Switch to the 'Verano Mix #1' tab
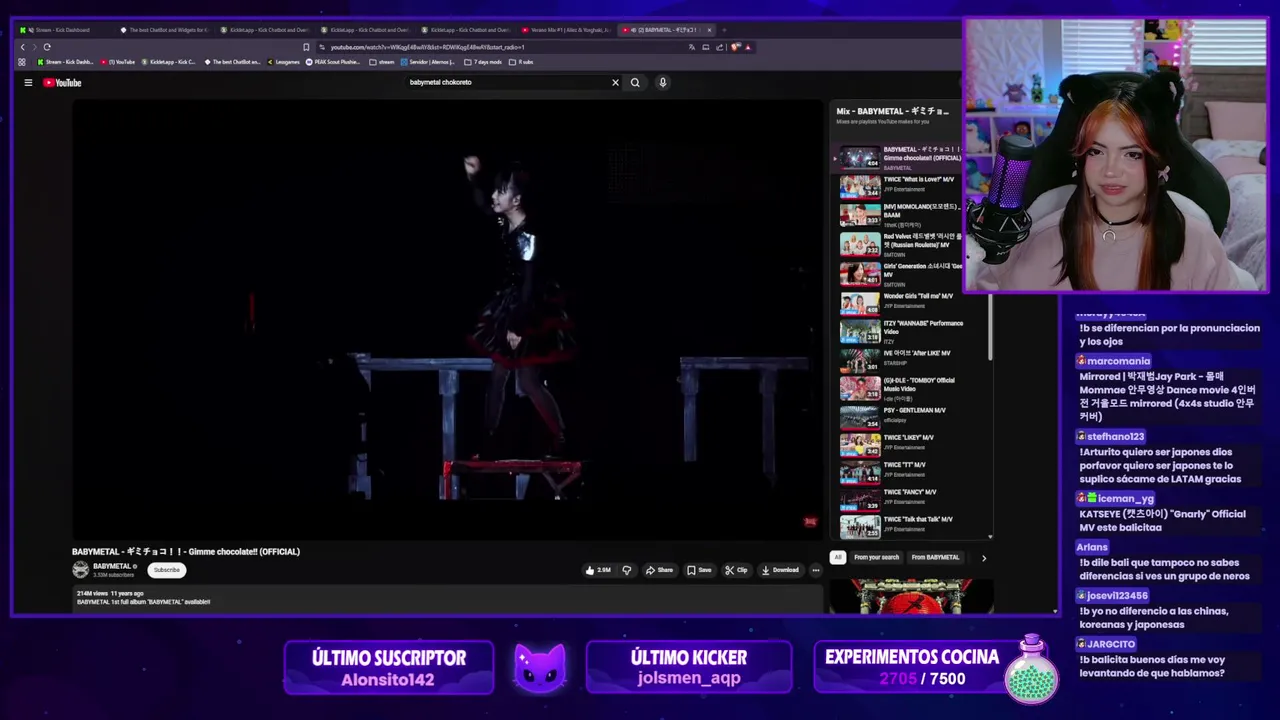This screenshot has width=1280, height=720. 566,30
